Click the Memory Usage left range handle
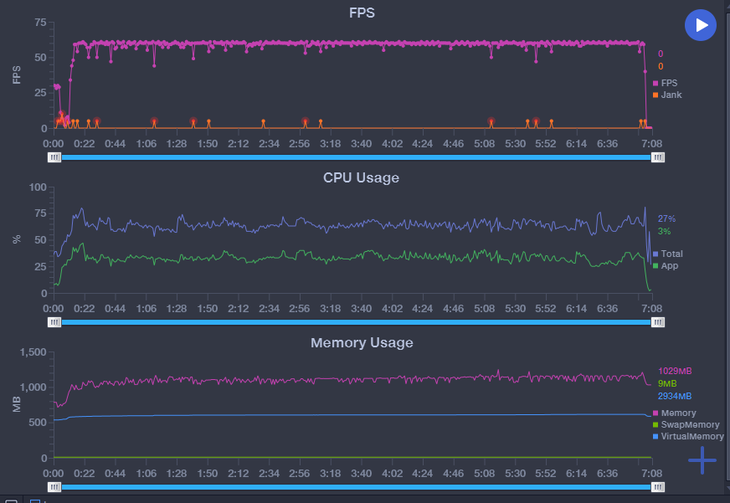The height and width of the screenshot is (503, 730). [55, 487]
